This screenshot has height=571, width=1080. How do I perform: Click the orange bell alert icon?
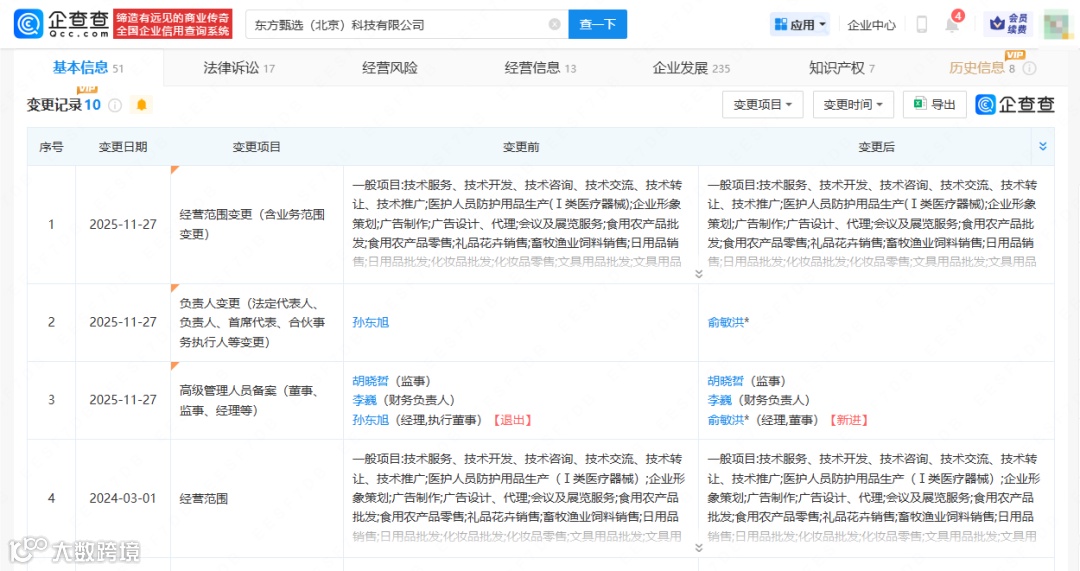[x=142, y=105]
